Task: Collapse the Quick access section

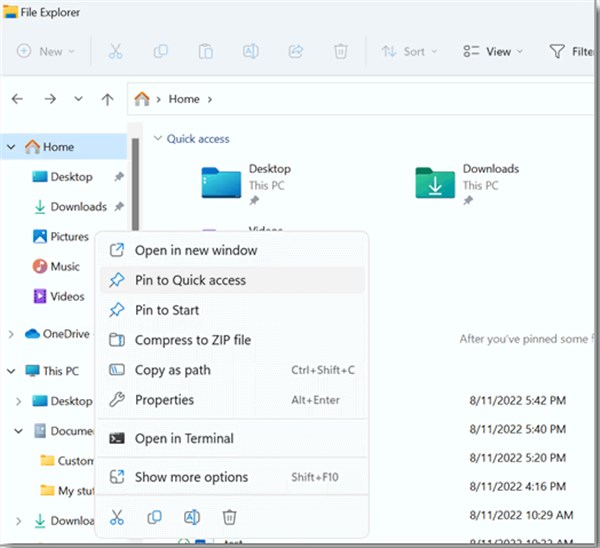Action: [158, 138]
